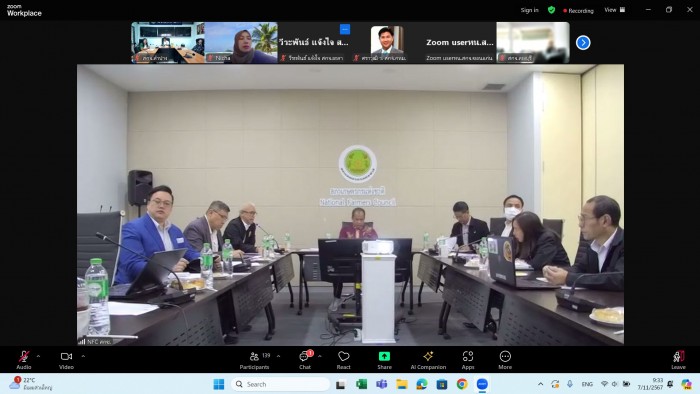
Task: Open the View layout menu
Action: [615, 10]
